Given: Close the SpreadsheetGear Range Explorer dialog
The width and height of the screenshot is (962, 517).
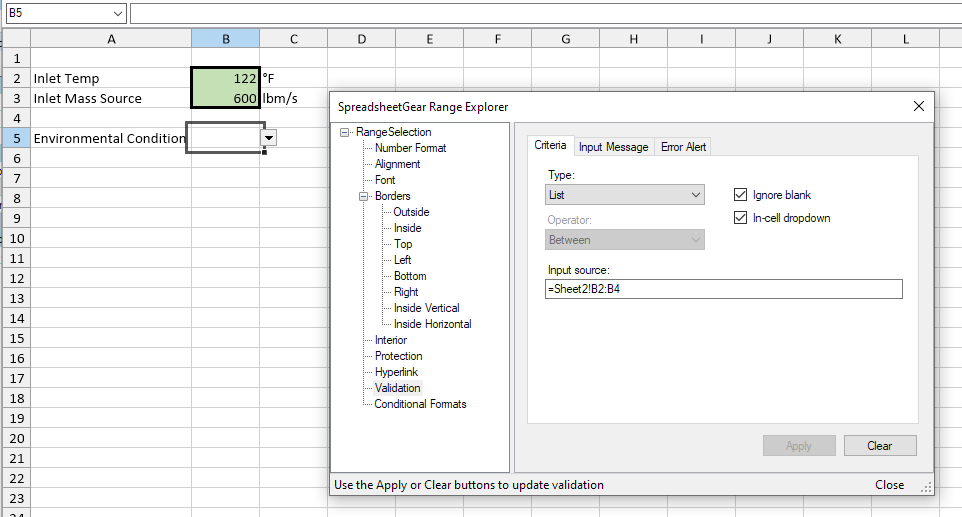Looking at the screenshot, I should (x=918, y=106).
